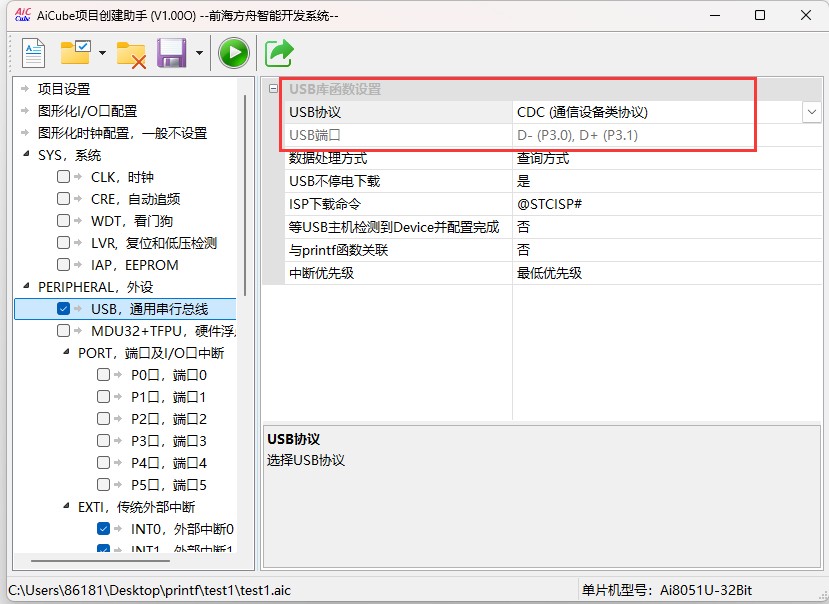Click the green generate run button

(x=234, y=53)
